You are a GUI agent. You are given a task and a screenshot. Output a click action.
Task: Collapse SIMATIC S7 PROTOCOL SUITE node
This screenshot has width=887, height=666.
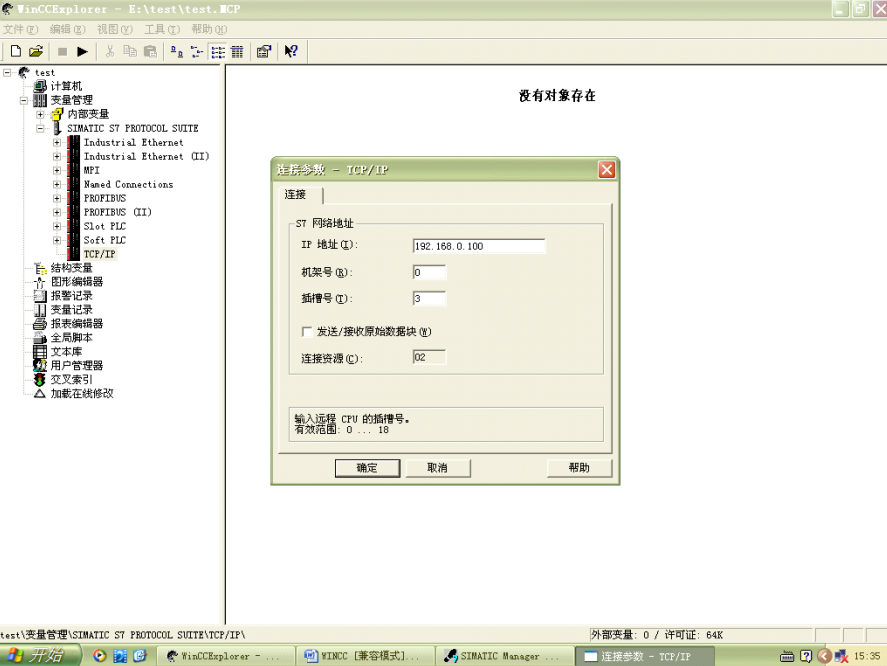coord(40,128)
